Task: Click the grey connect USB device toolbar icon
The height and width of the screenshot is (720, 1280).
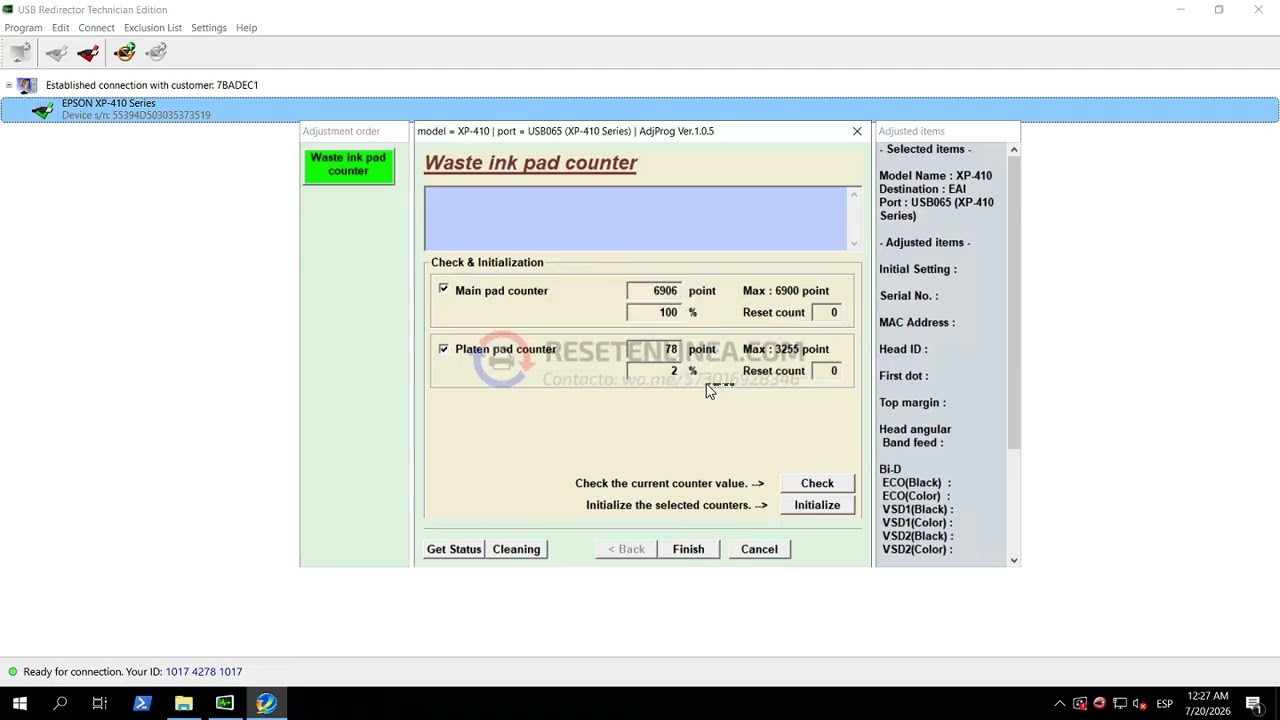Action: pos(56,52)
